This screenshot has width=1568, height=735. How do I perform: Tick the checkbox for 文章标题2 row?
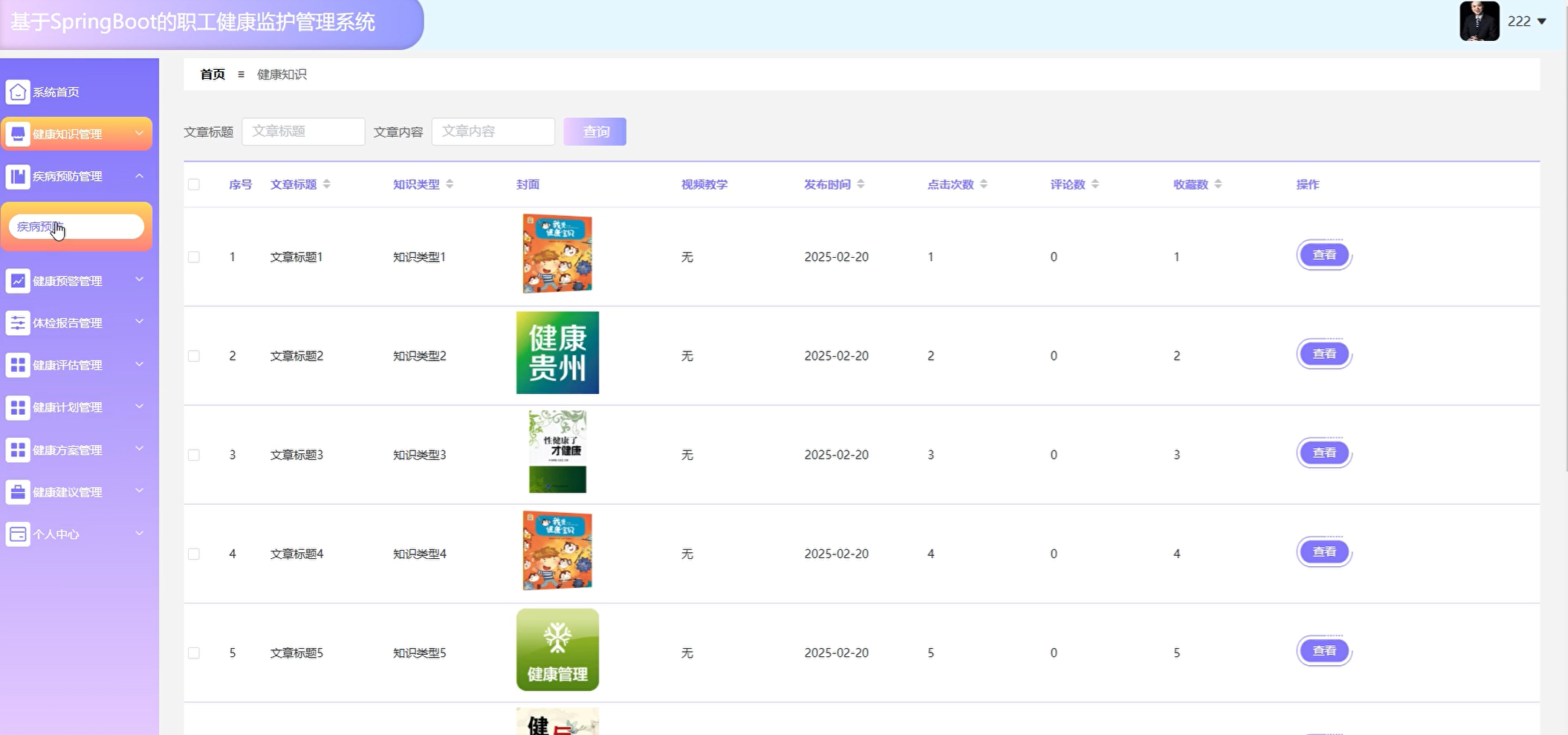click(194, 355)
